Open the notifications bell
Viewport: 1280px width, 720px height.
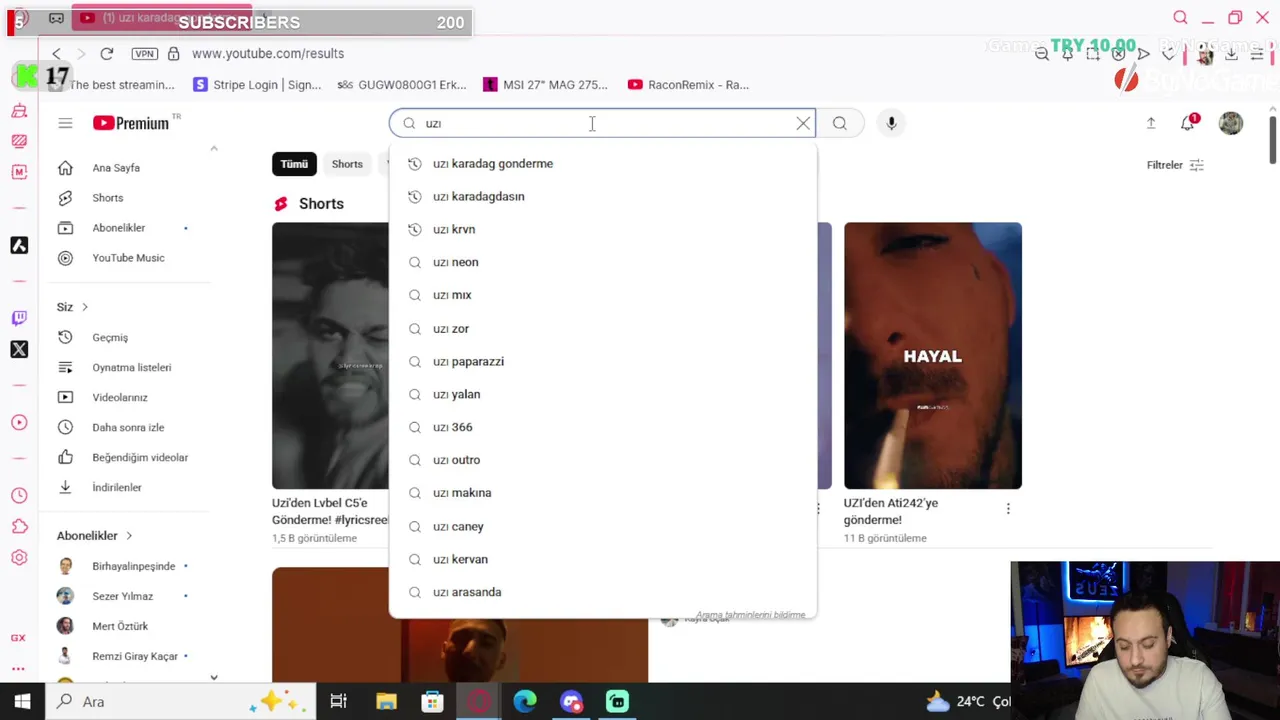pyautogui.click(x=1188, y=123)
